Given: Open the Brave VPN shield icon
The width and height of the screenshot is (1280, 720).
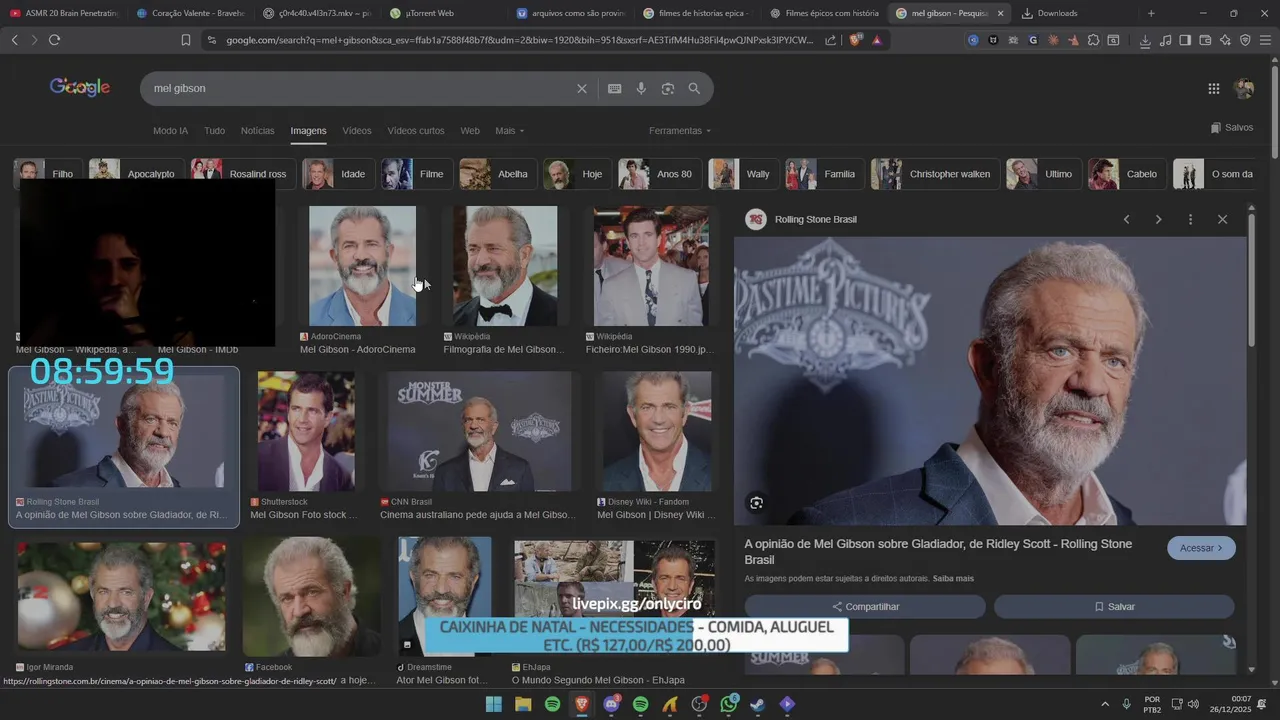Looking at the screenshot, I should click(x=1245, y=40).
